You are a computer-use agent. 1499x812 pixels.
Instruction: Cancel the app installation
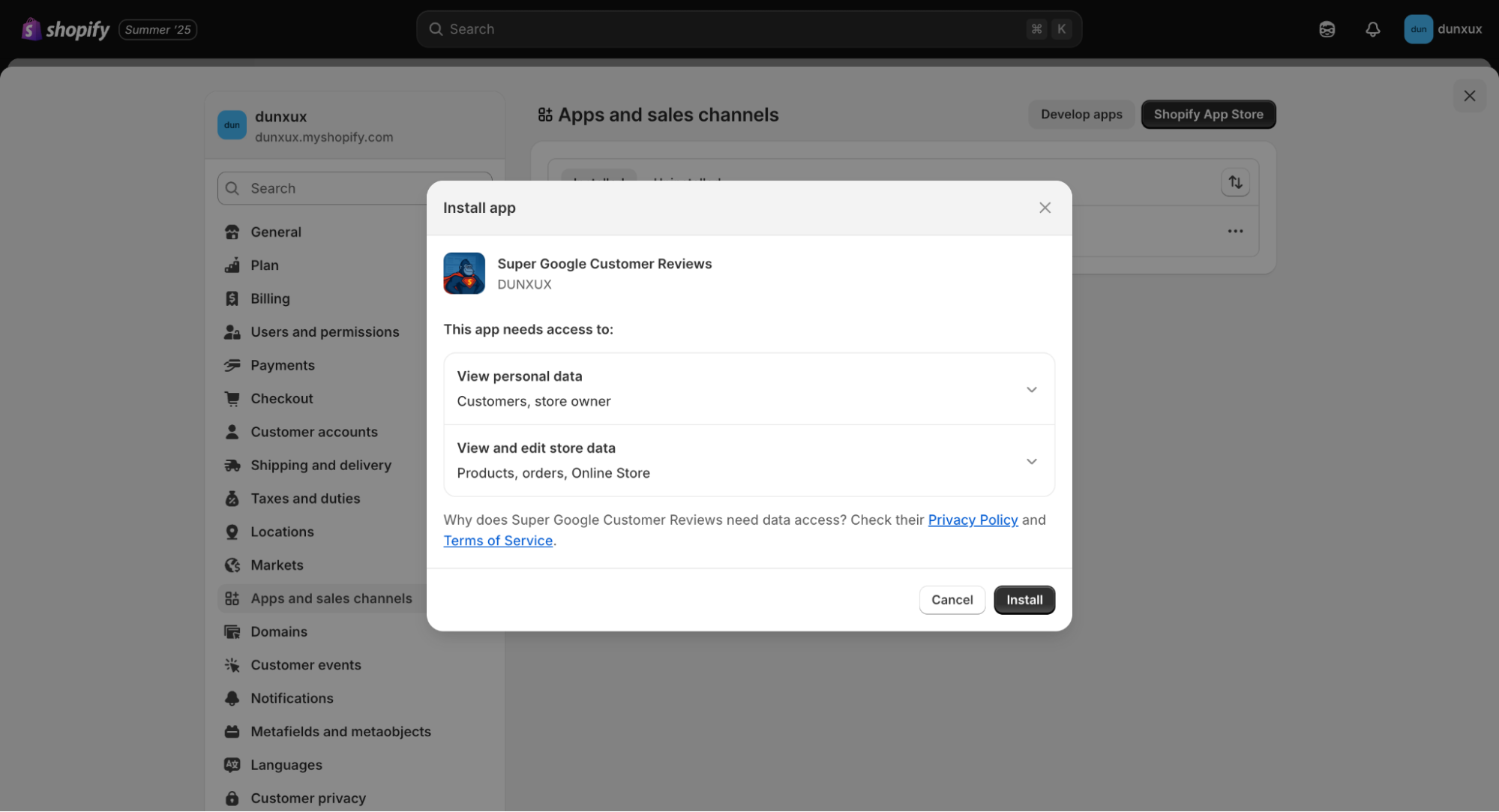952,601
